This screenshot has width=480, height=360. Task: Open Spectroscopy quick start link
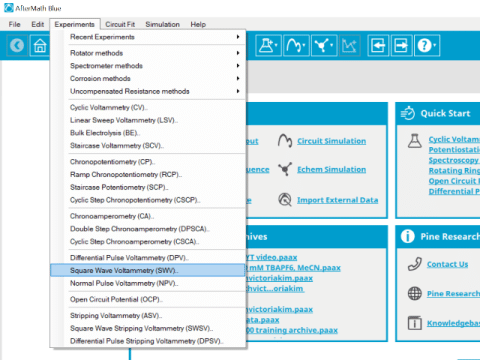point(454,160)
